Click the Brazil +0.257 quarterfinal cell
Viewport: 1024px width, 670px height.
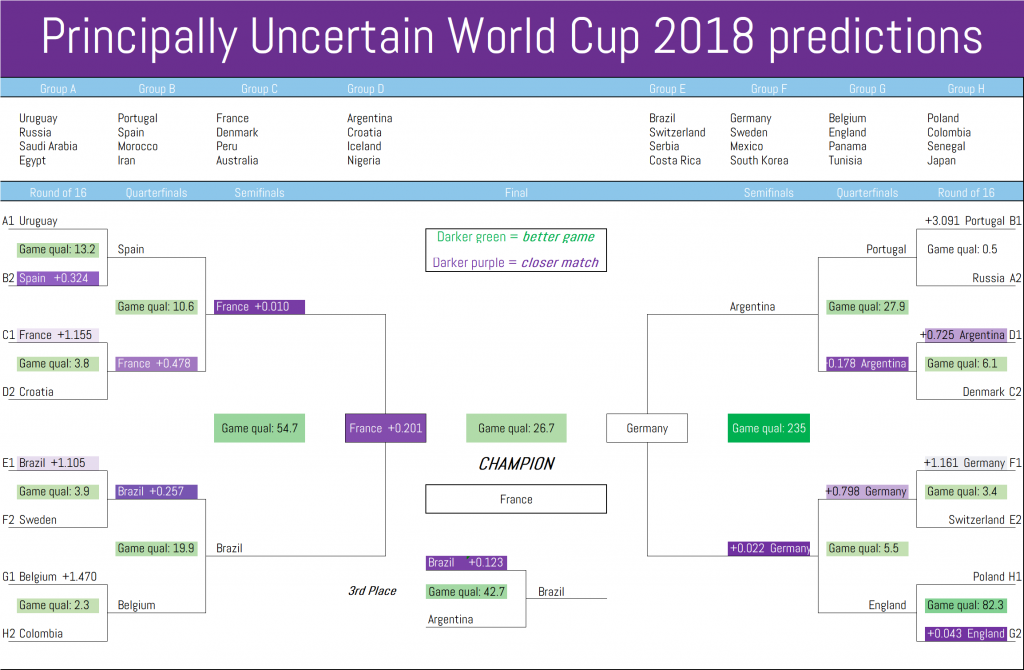[x=156, y=492]
